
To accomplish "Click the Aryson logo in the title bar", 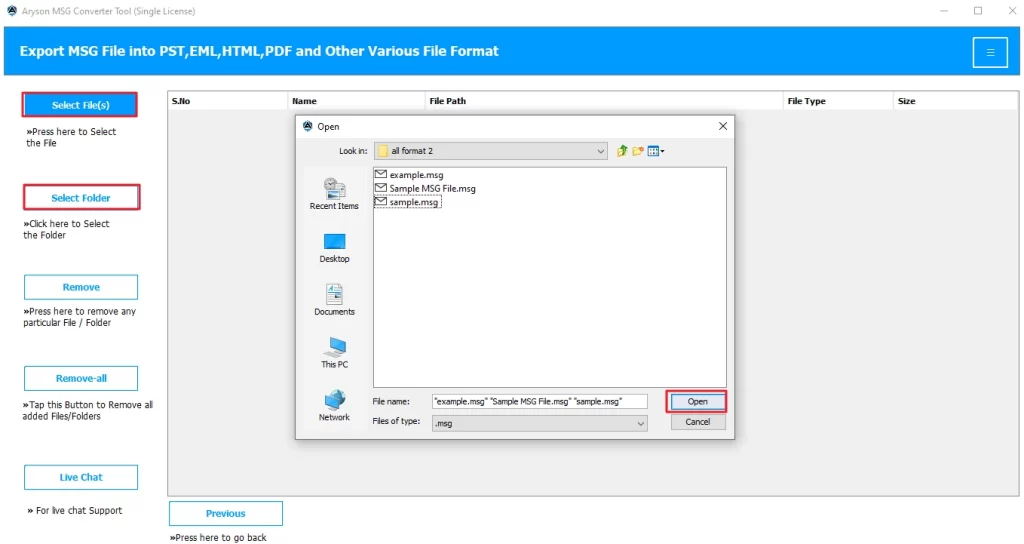I will [12, 11].
